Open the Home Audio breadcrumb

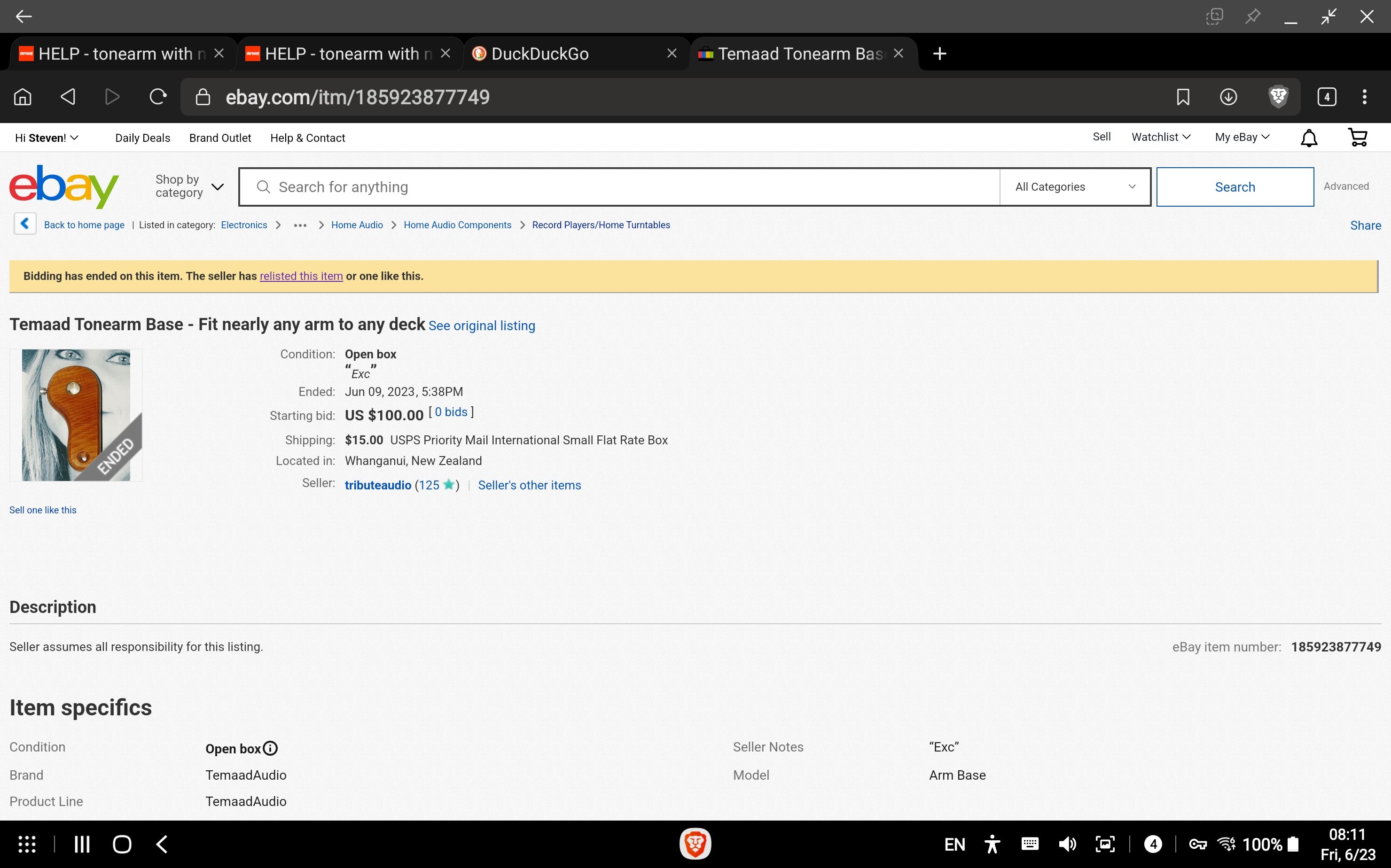[357, 225]
